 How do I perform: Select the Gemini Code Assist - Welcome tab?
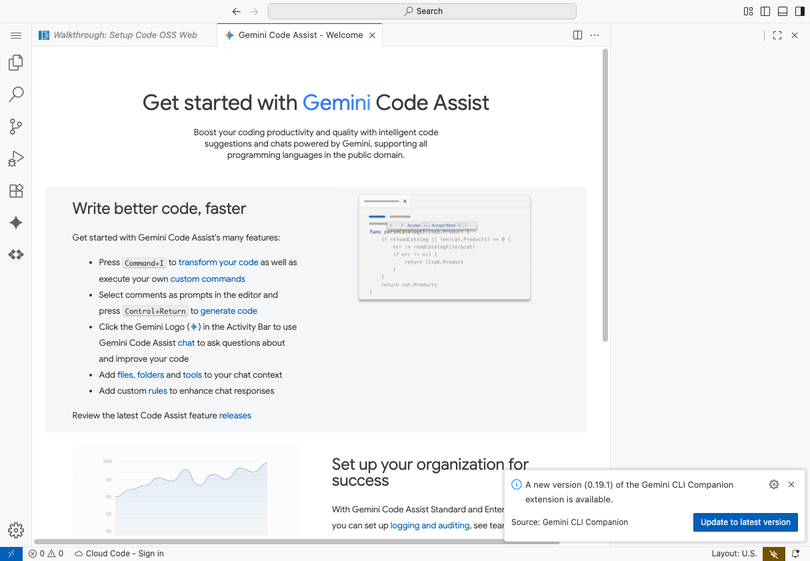[x=300, y=35]
